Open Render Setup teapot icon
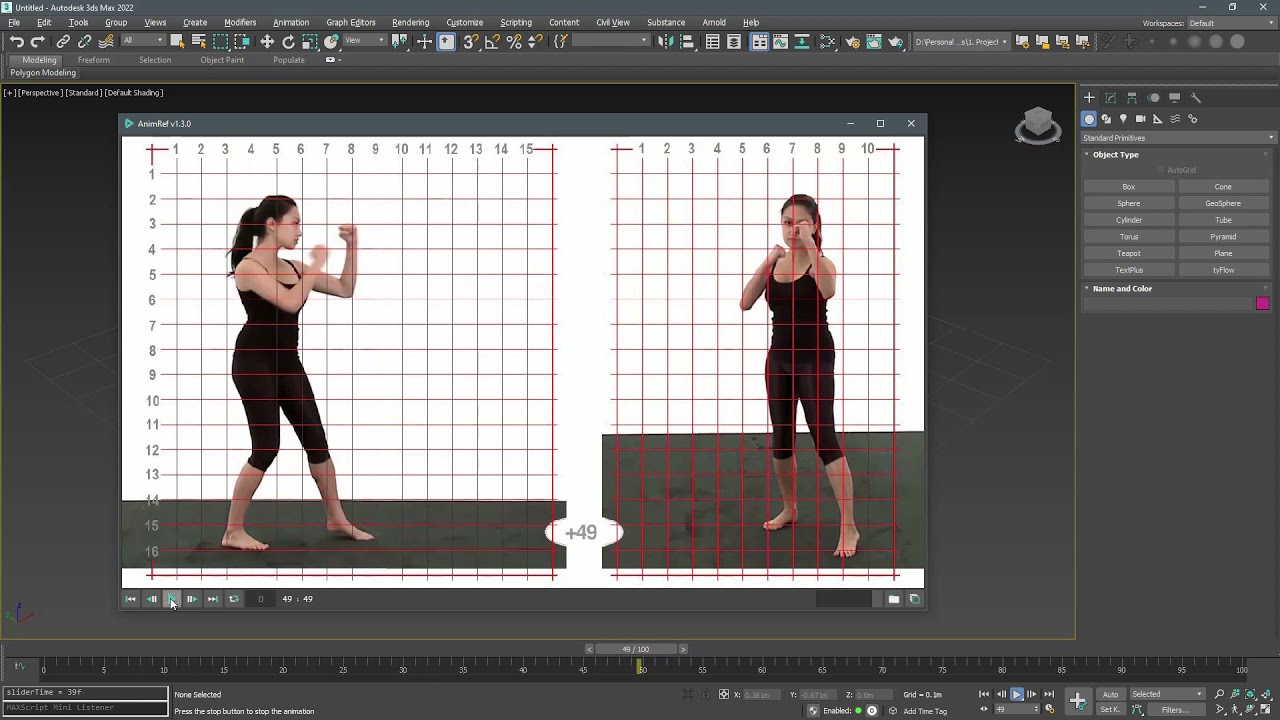 (x=852, y=41)
